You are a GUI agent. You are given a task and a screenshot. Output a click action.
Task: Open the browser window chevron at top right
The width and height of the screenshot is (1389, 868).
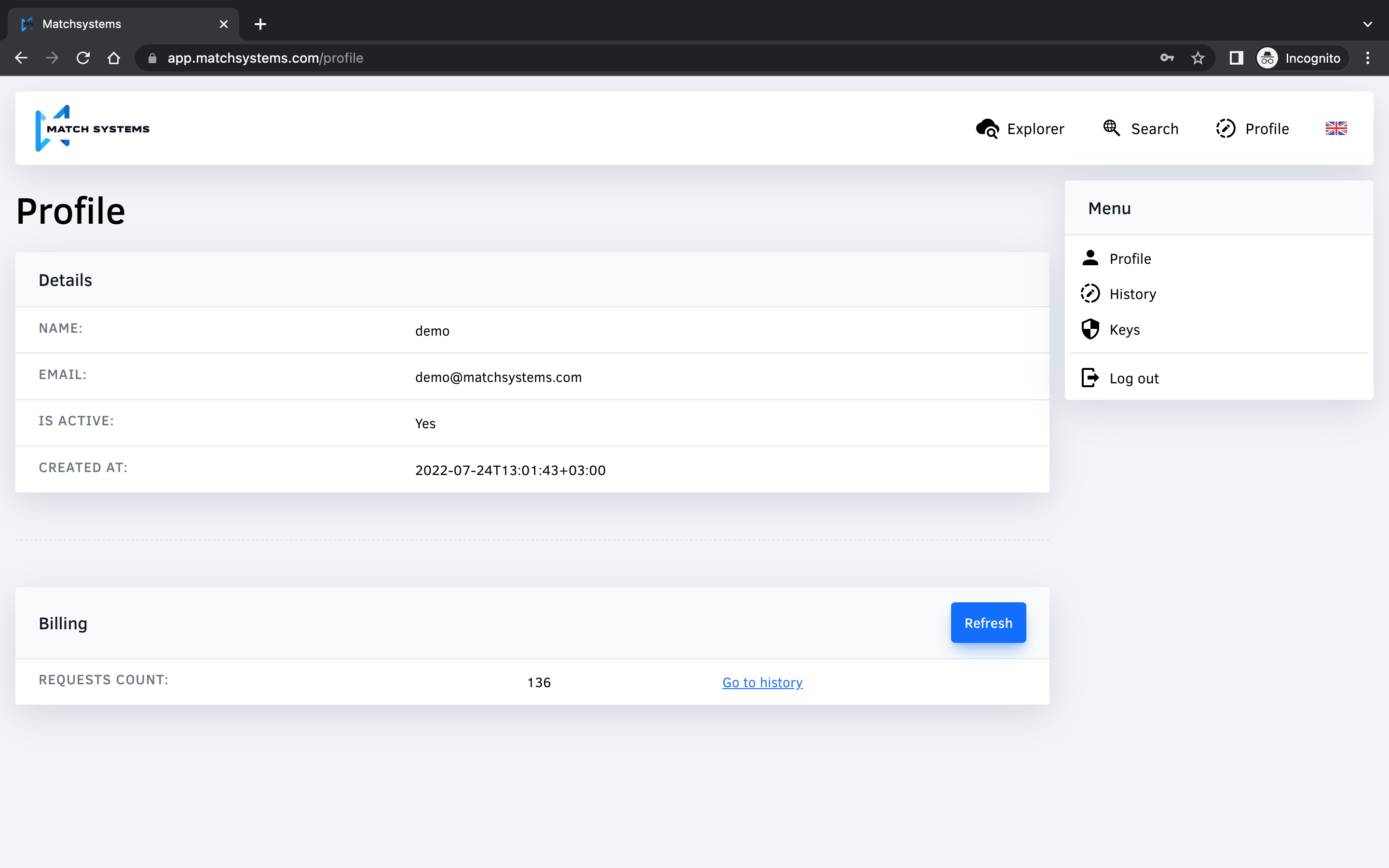pos(1368,24)
